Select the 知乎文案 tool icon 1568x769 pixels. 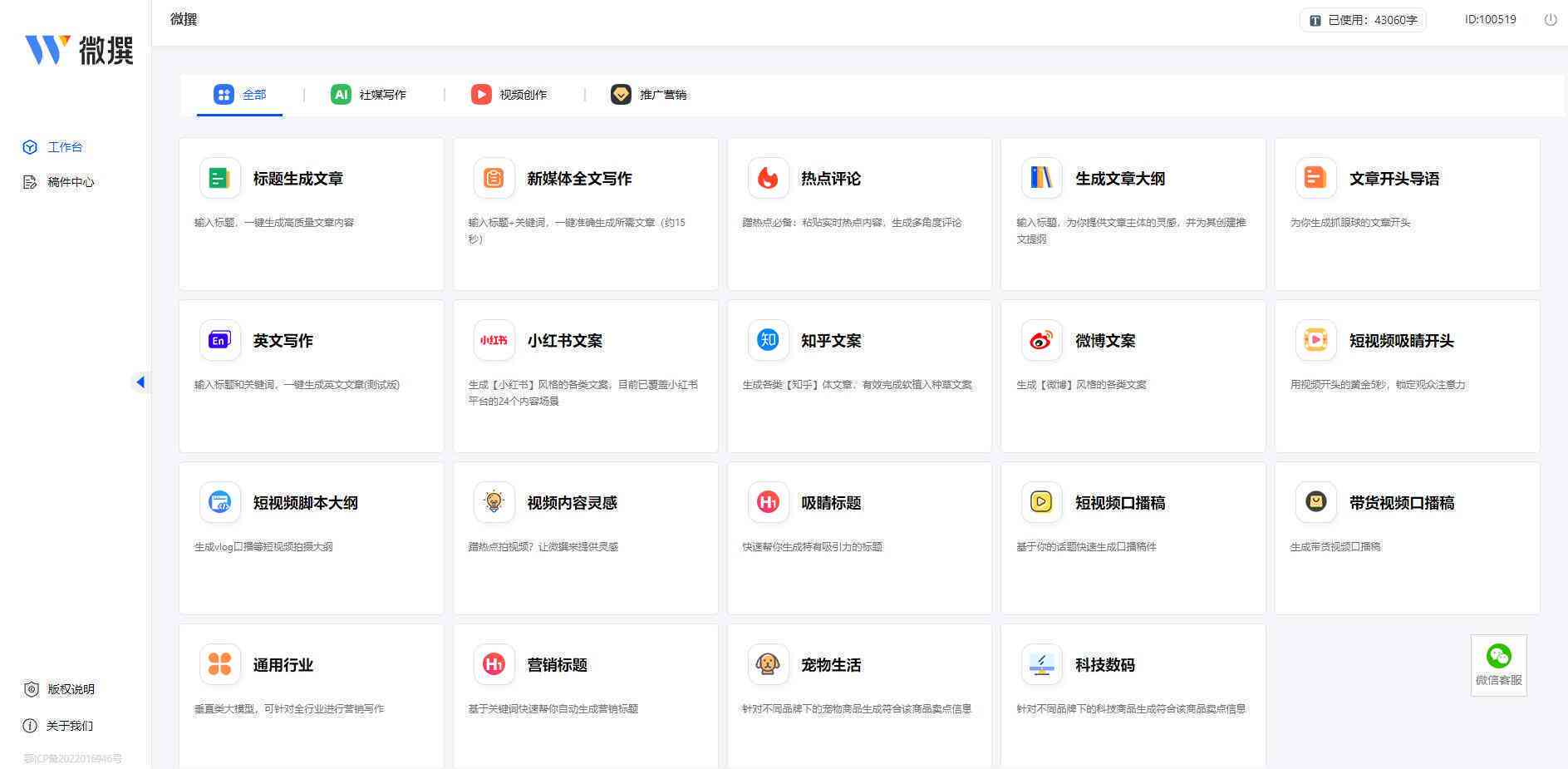[767, 340]
